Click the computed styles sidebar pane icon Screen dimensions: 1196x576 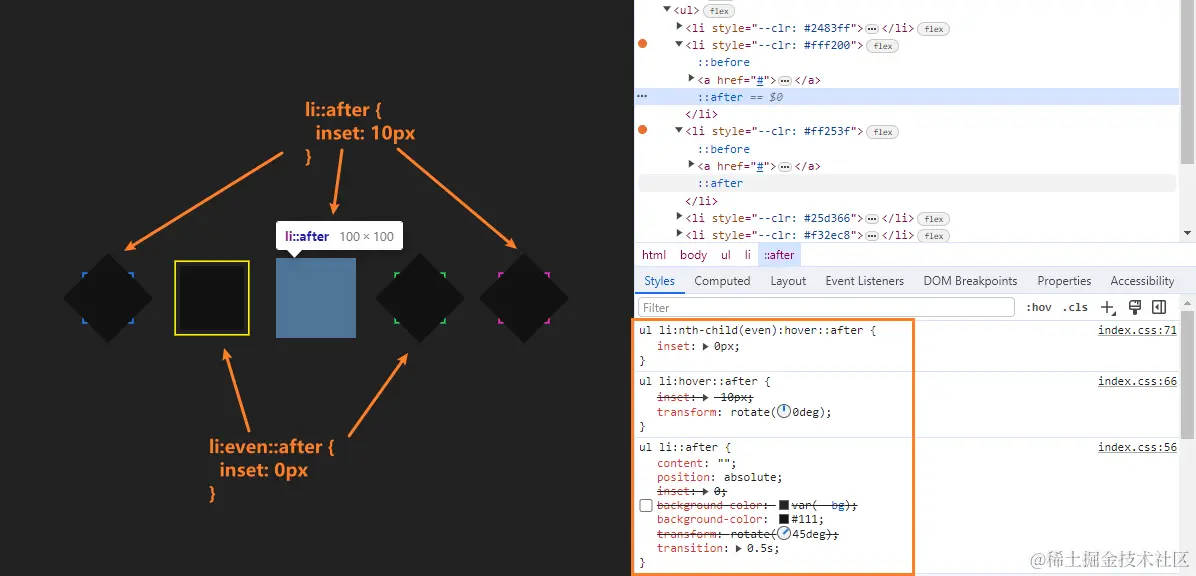tap(1159, 307)
